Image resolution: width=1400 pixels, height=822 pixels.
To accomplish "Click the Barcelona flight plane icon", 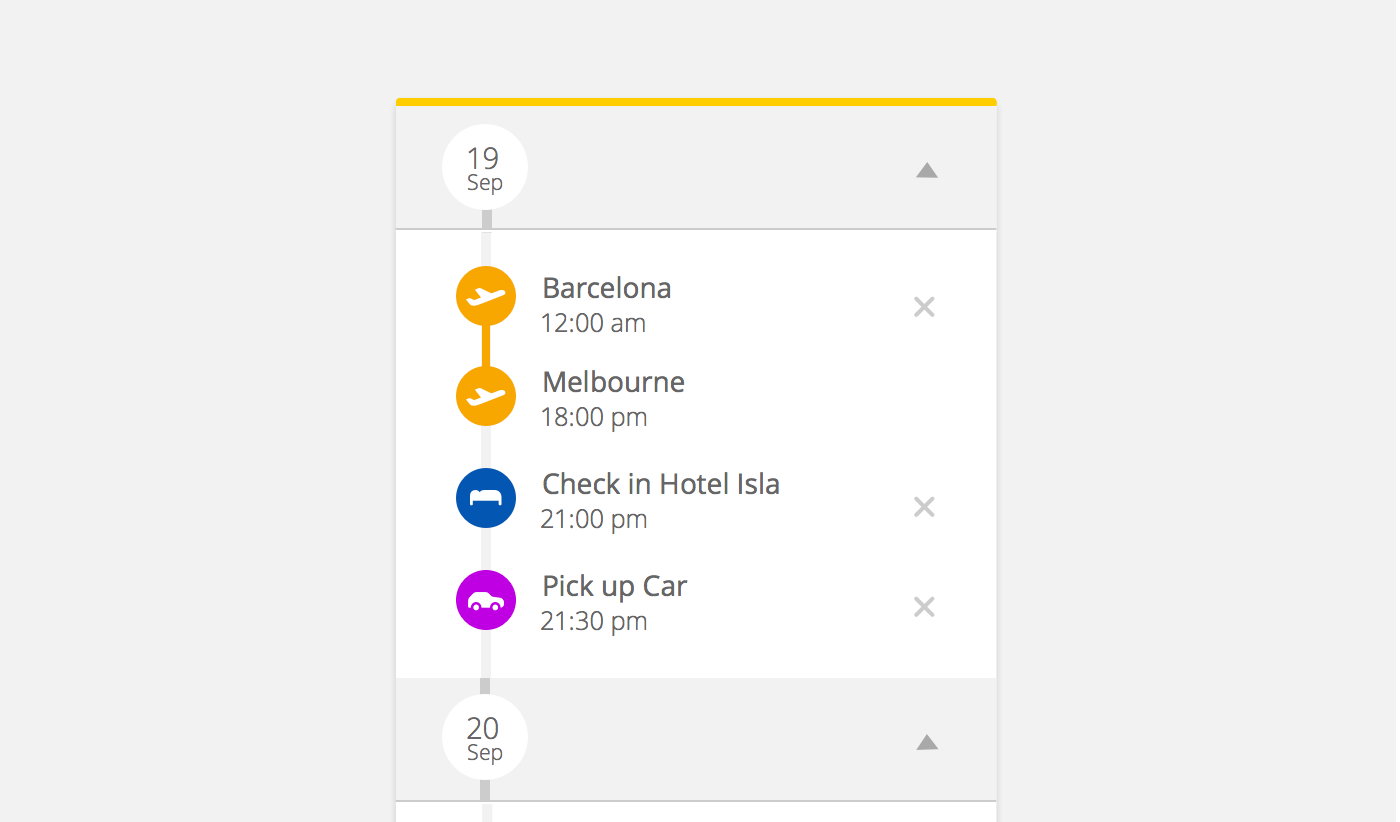I will (x=486, y=296).
